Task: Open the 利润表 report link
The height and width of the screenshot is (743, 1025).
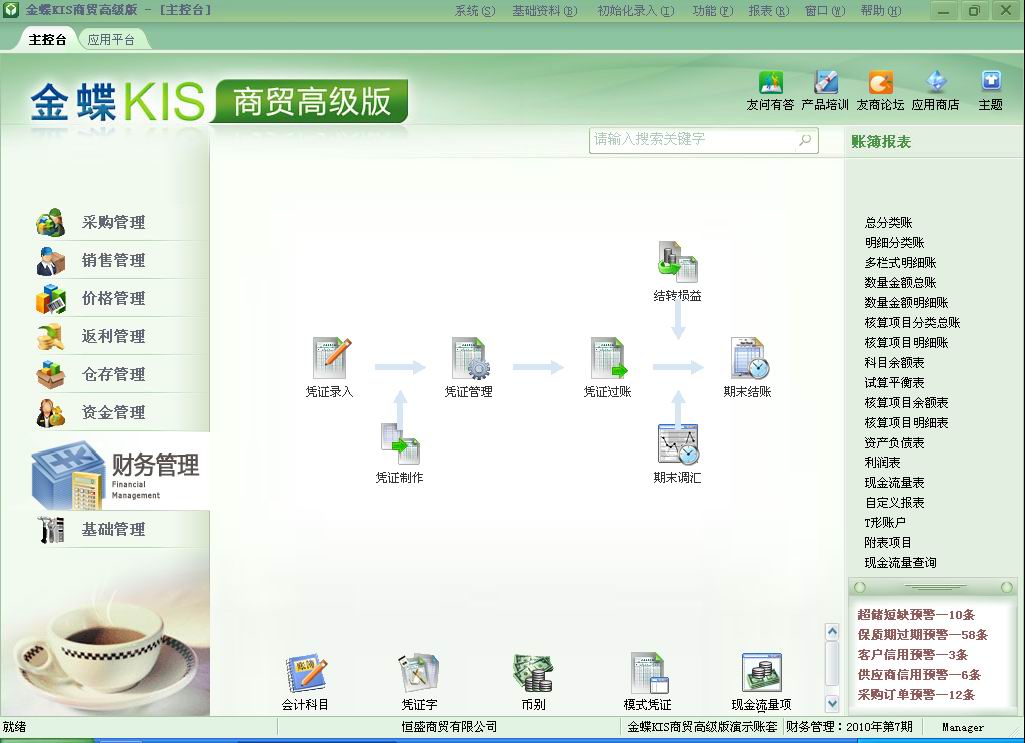Action: 882,463
